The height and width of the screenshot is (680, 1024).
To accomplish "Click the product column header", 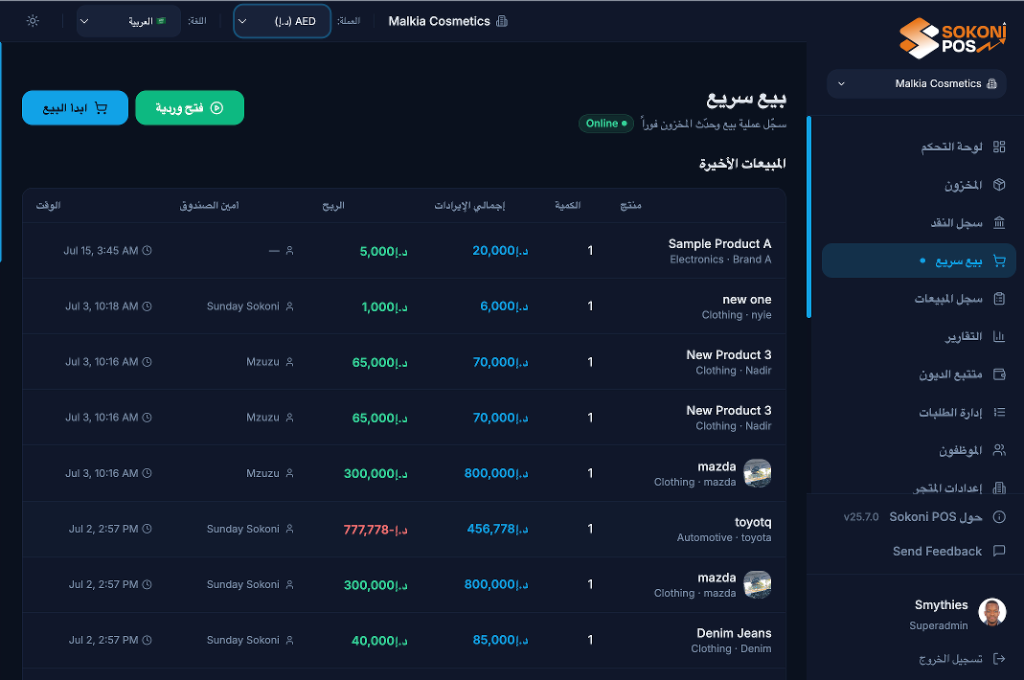I will pyautogui.click(x=630, y=205).
